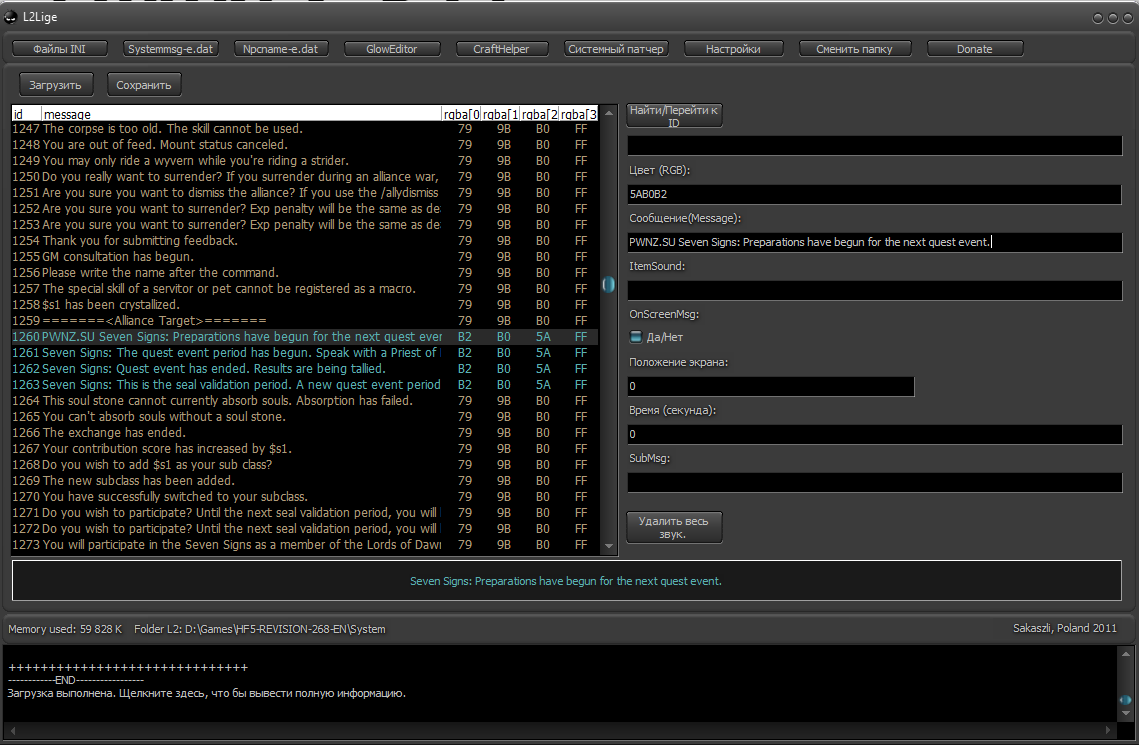Click log panel scroll up arrow
This screenshot has width=1139, height=745.
coord(1125,655)
